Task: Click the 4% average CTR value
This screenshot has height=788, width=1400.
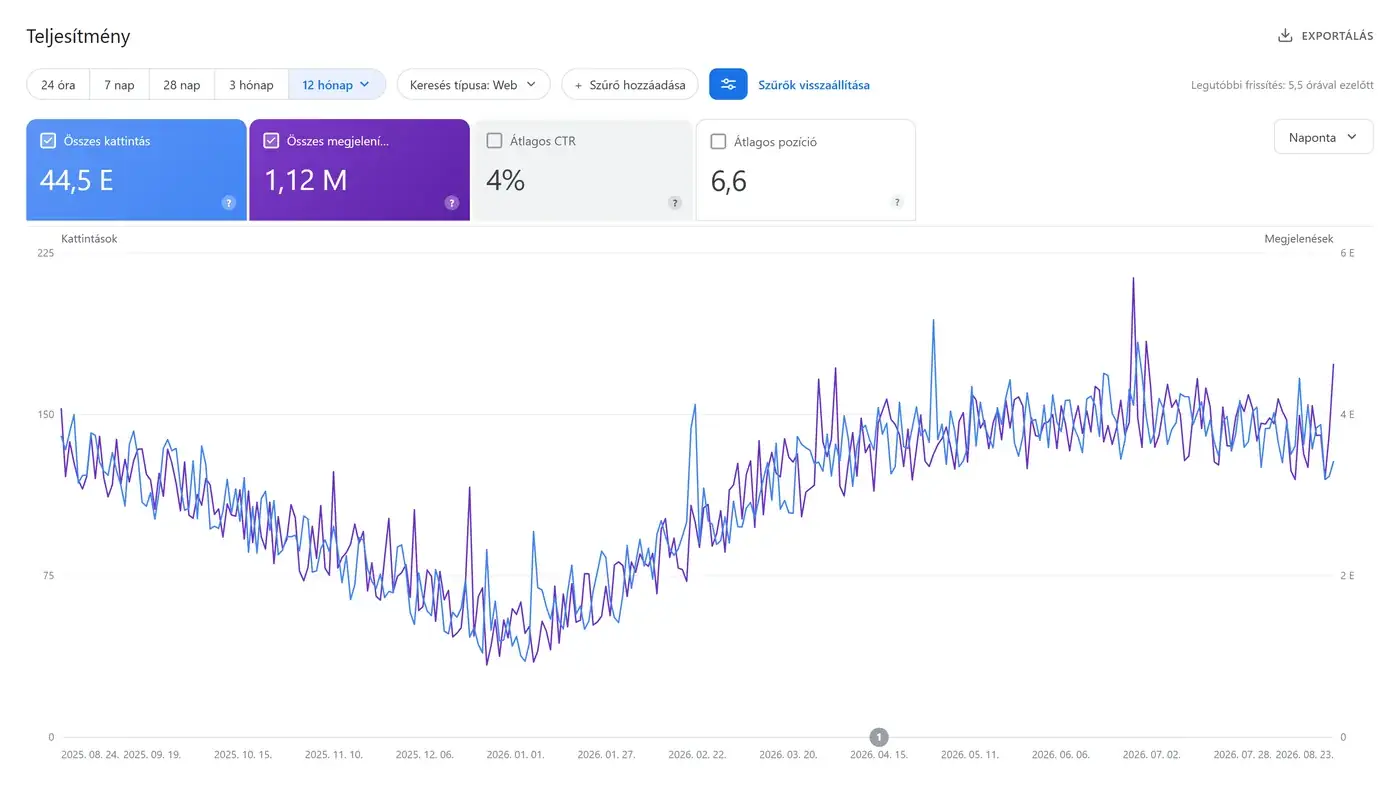Action: coord(505,181)
